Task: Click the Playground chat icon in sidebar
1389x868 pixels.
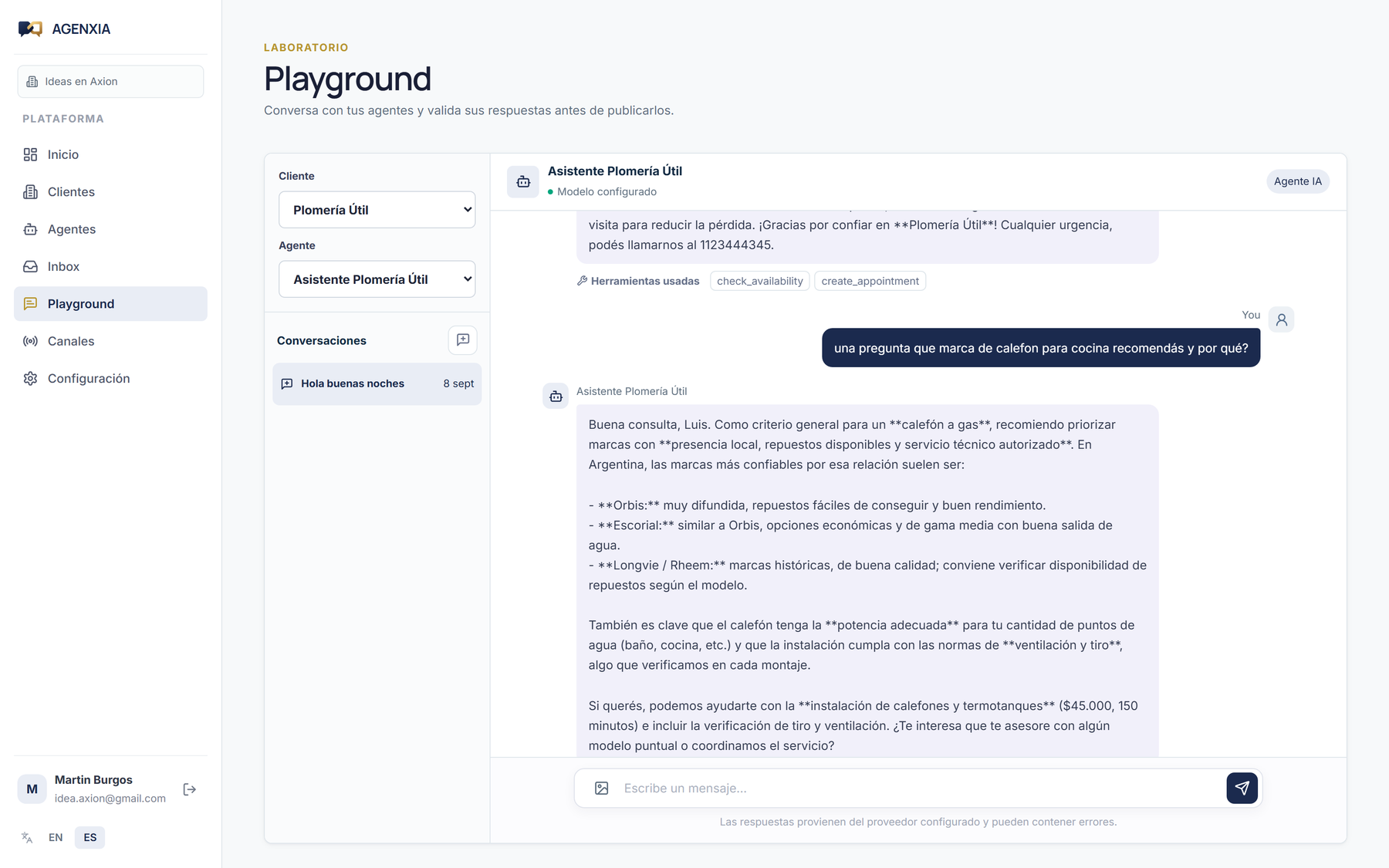Action: (30, 304)
